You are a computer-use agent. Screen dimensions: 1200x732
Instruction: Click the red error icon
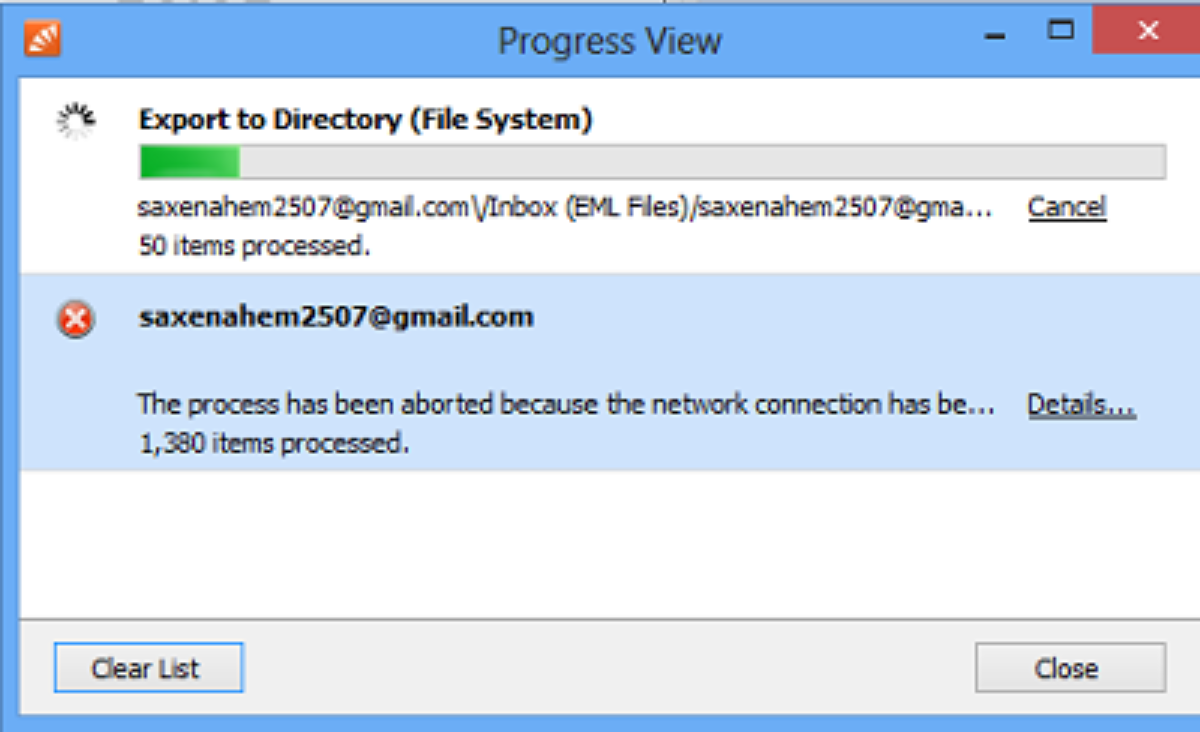76,320
